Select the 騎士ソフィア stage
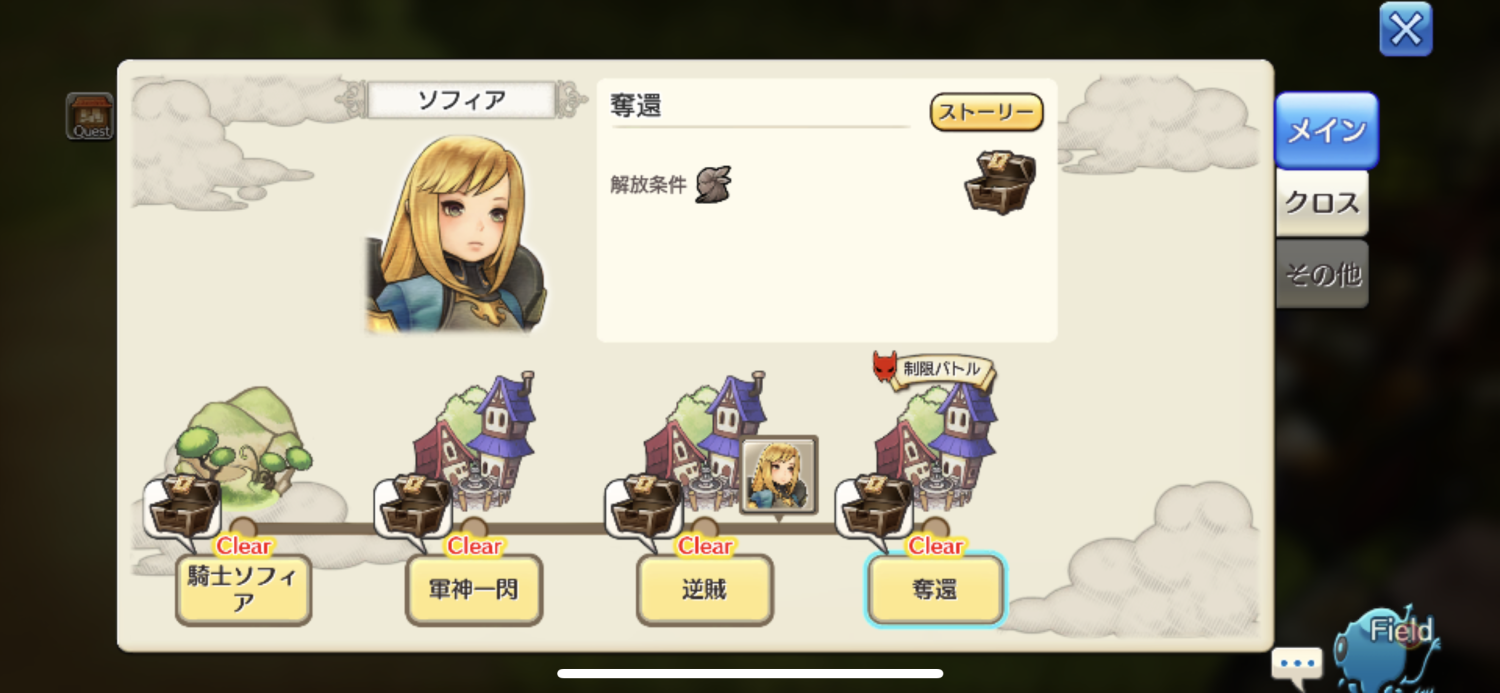 click(x=244, y=590)
